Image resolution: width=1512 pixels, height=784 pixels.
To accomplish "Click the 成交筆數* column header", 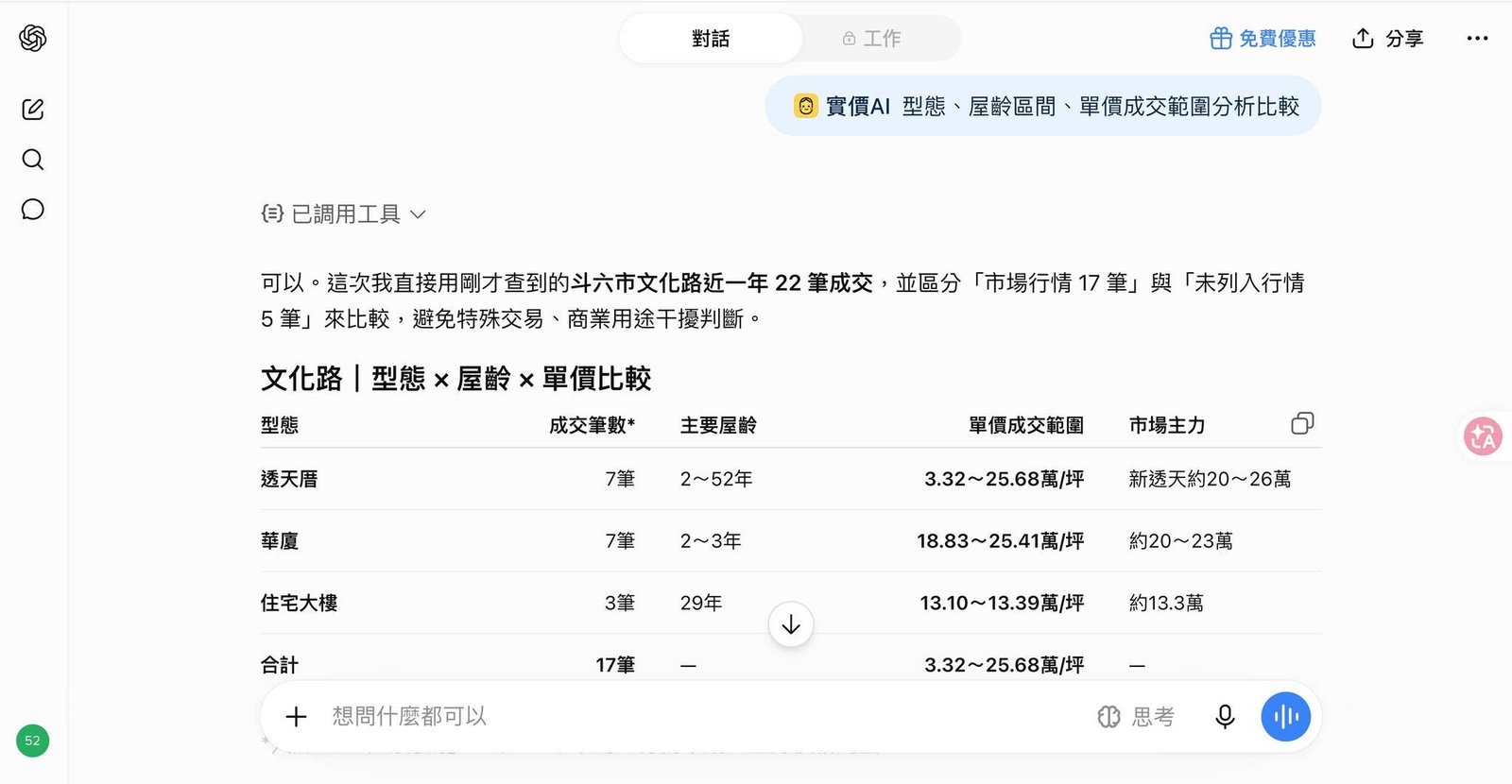I will click(x=592, y=425).
